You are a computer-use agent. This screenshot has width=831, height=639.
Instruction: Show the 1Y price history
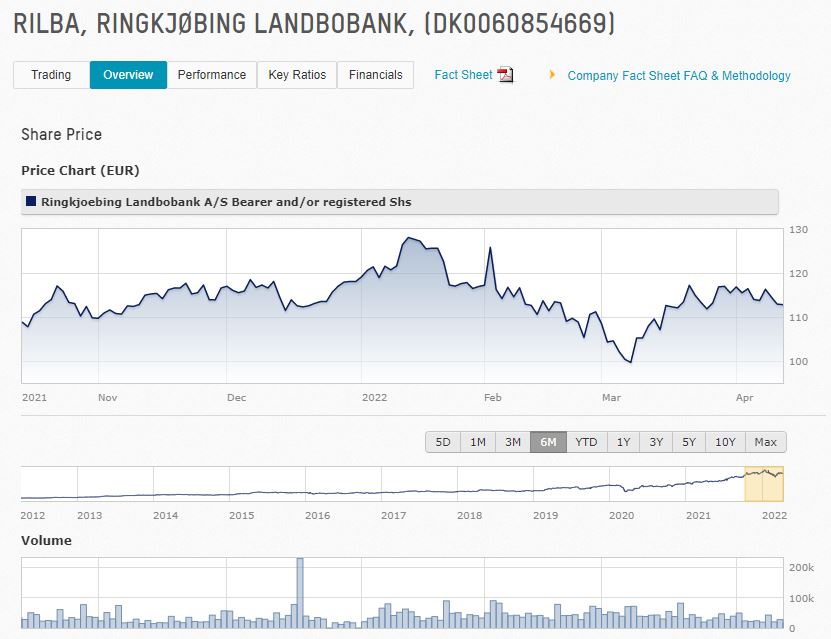[x=623, y=442]
